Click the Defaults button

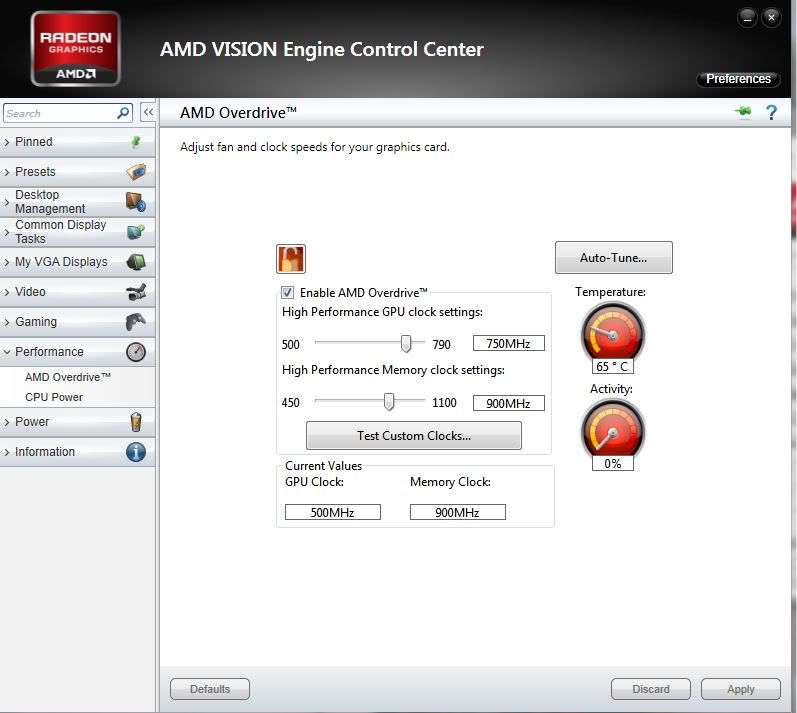point(210,689)
